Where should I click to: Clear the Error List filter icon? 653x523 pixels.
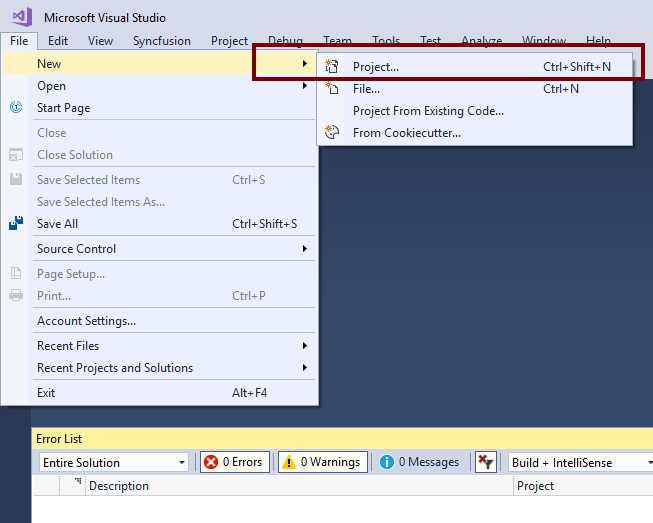click(x=486, y=462)
